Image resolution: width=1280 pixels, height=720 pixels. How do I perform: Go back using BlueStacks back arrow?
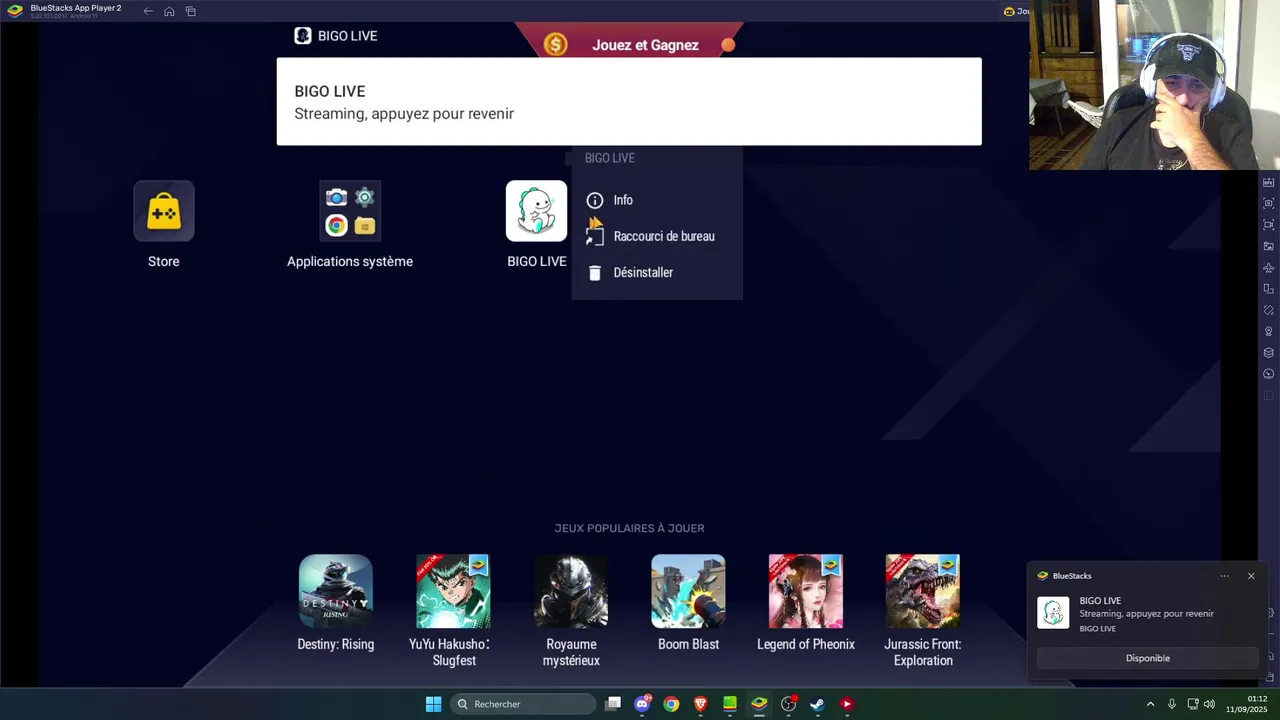(148, 11)
